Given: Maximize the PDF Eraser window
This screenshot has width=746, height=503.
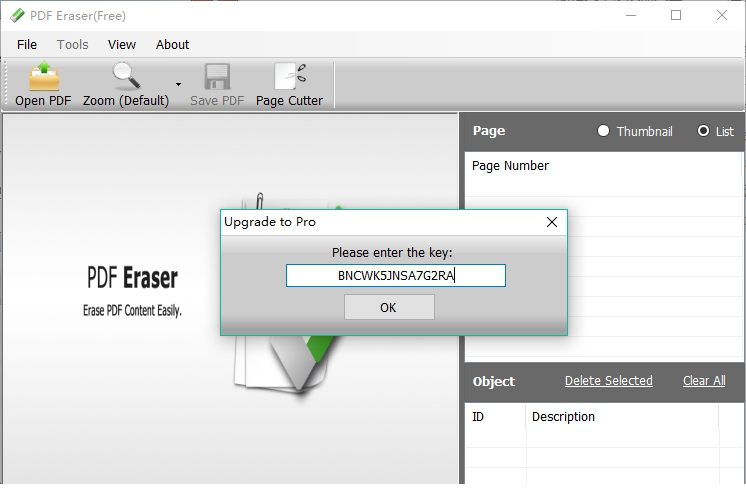Looking at the screenshot, I should [676, 15].
